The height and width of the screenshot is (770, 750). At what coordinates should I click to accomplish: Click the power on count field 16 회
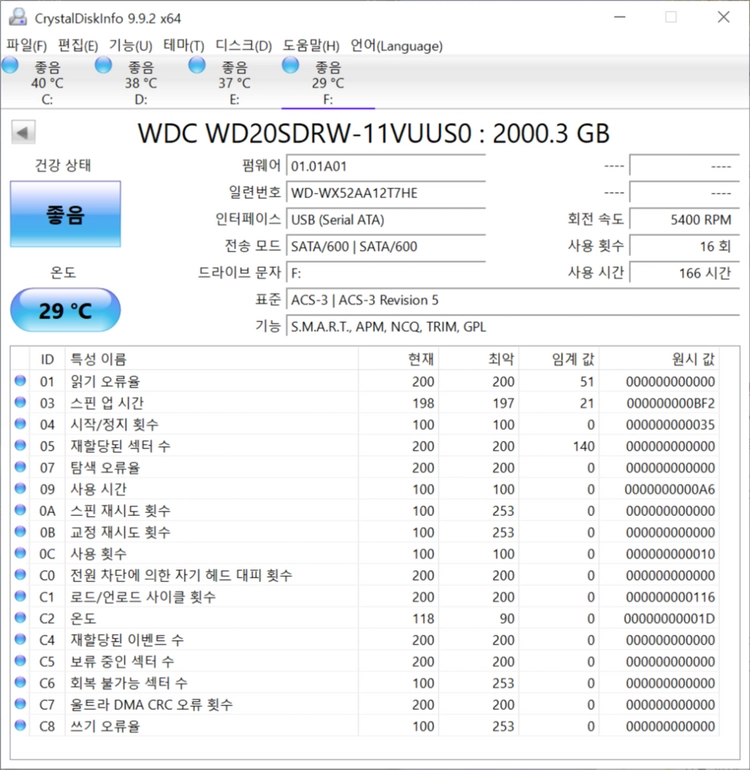684,246
